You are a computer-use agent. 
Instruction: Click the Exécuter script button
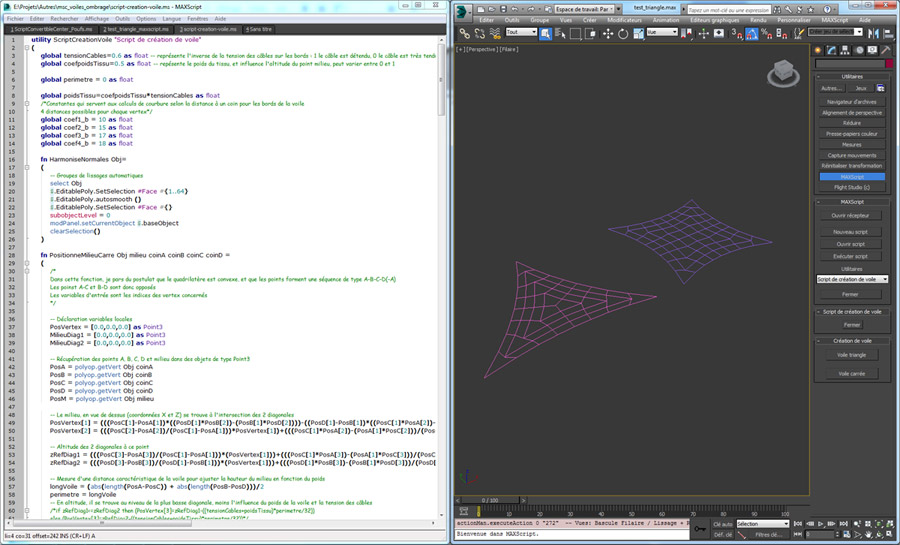[x=851, y=257]
